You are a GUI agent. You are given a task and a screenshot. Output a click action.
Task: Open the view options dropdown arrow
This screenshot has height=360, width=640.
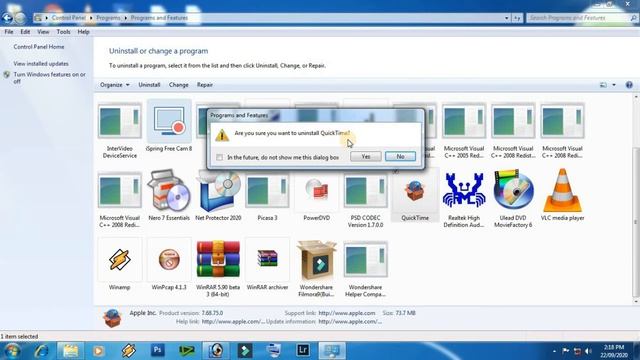(x=614, y=85)
